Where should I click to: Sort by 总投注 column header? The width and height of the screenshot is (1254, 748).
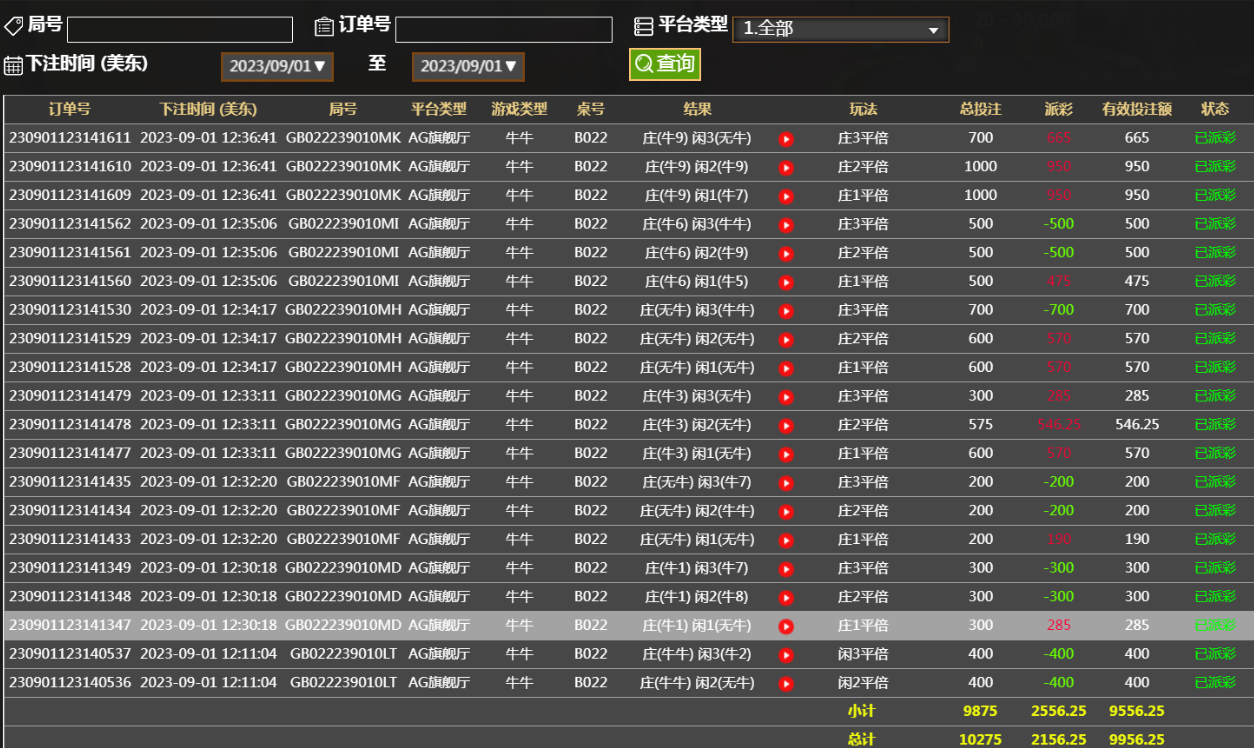coord(980,109)
